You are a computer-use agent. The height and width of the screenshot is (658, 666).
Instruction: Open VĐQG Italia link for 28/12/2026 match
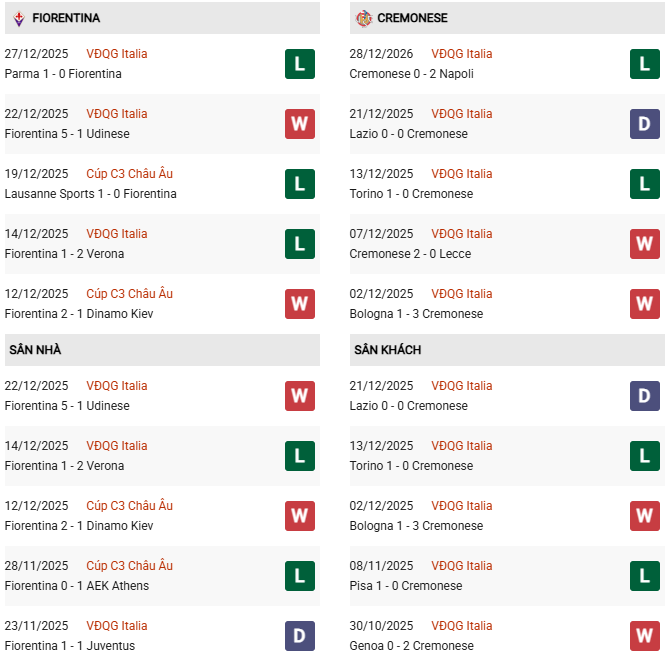pyautogui.click(x=461, y=54)
